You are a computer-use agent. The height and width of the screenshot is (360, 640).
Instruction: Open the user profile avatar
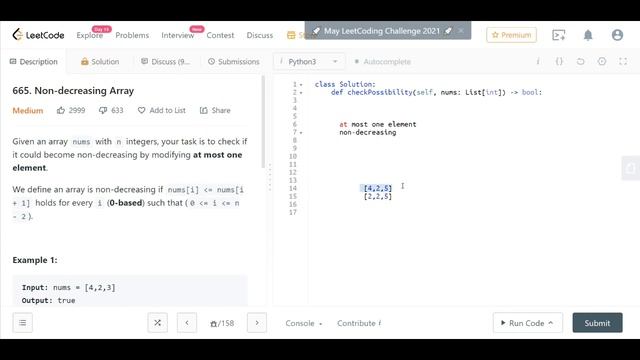click(x=617, y=35)
